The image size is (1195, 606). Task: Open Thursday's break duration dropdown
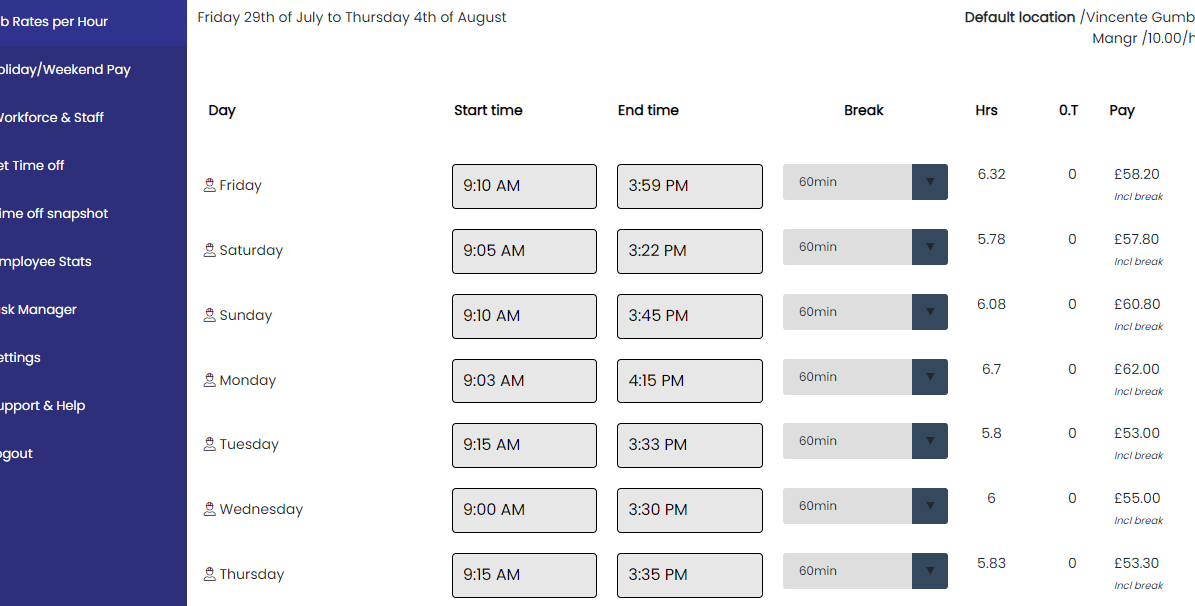coord(929,570)
